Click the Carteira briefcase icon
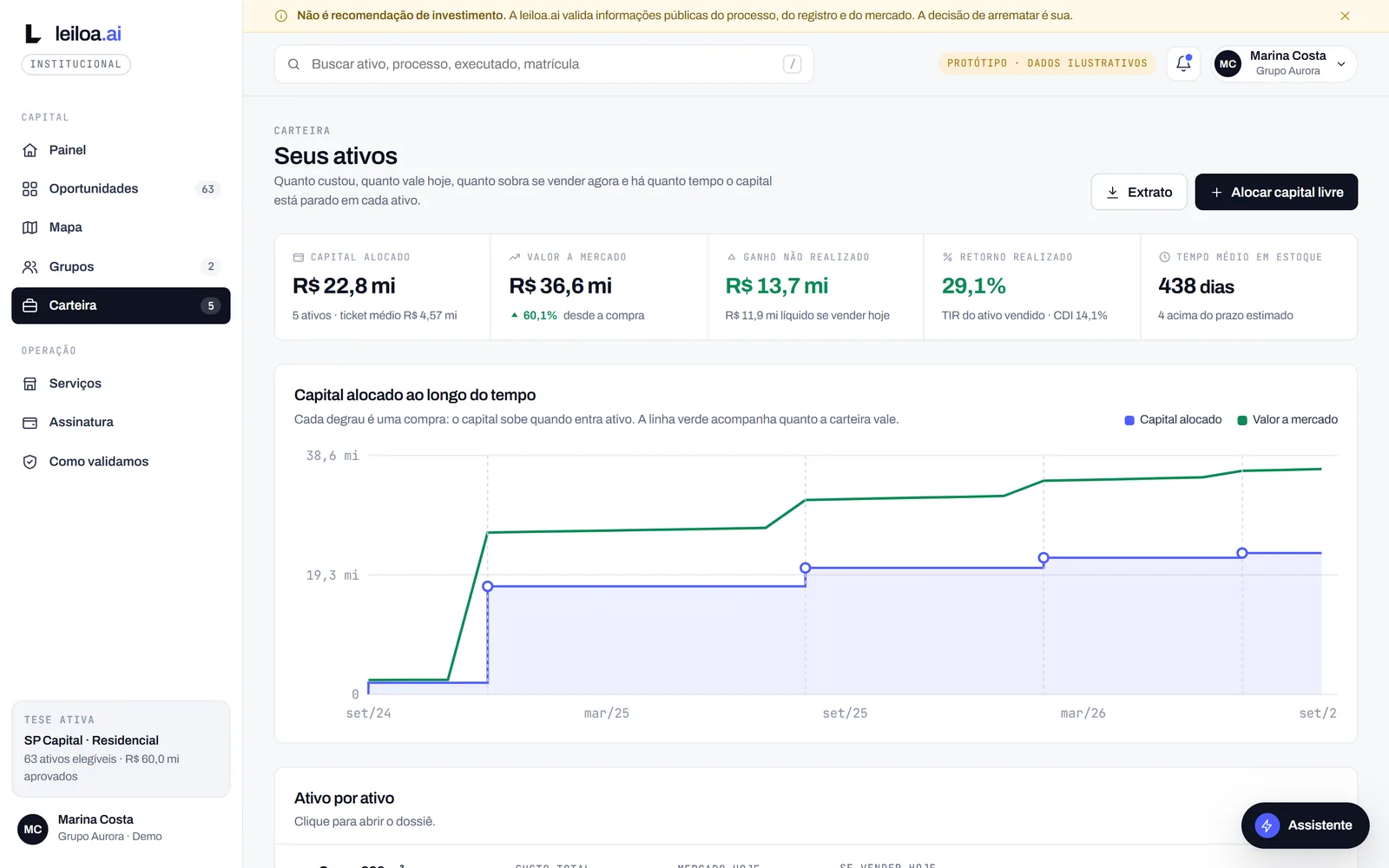 pyautogui.click(x=30, y=306)
